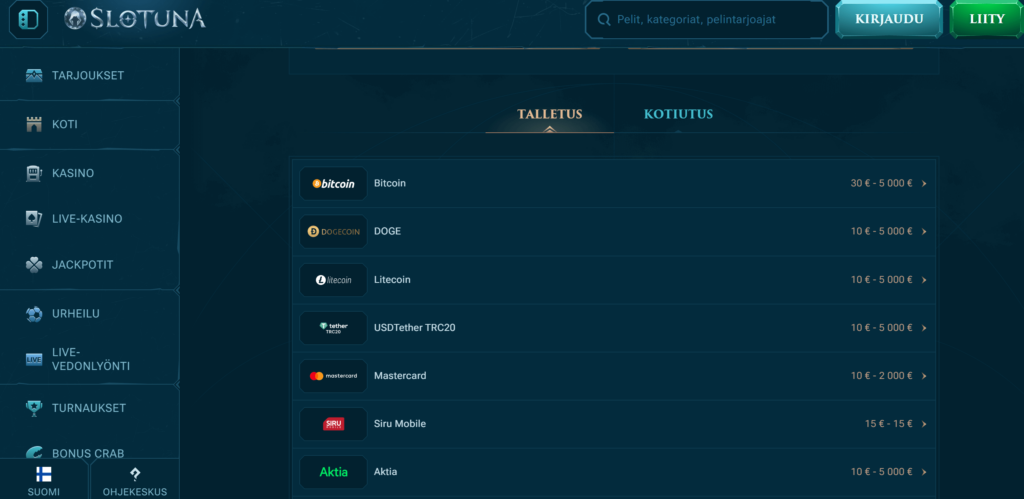Toggle the sidebar collapse icon
The image size is (1024, 499).
29,19
